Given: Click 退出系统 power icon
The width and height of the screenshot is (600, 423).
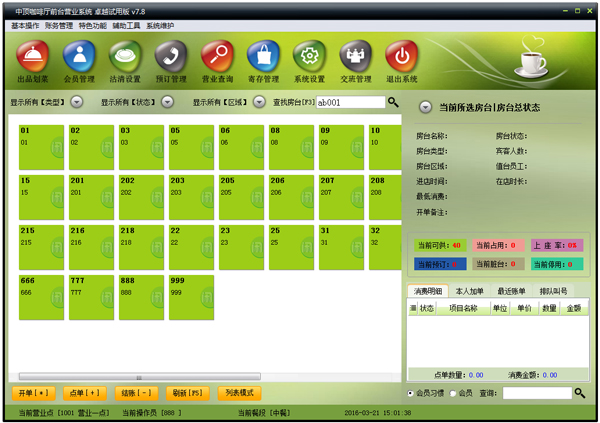Looking at the screenshot, I should point(402,57).
